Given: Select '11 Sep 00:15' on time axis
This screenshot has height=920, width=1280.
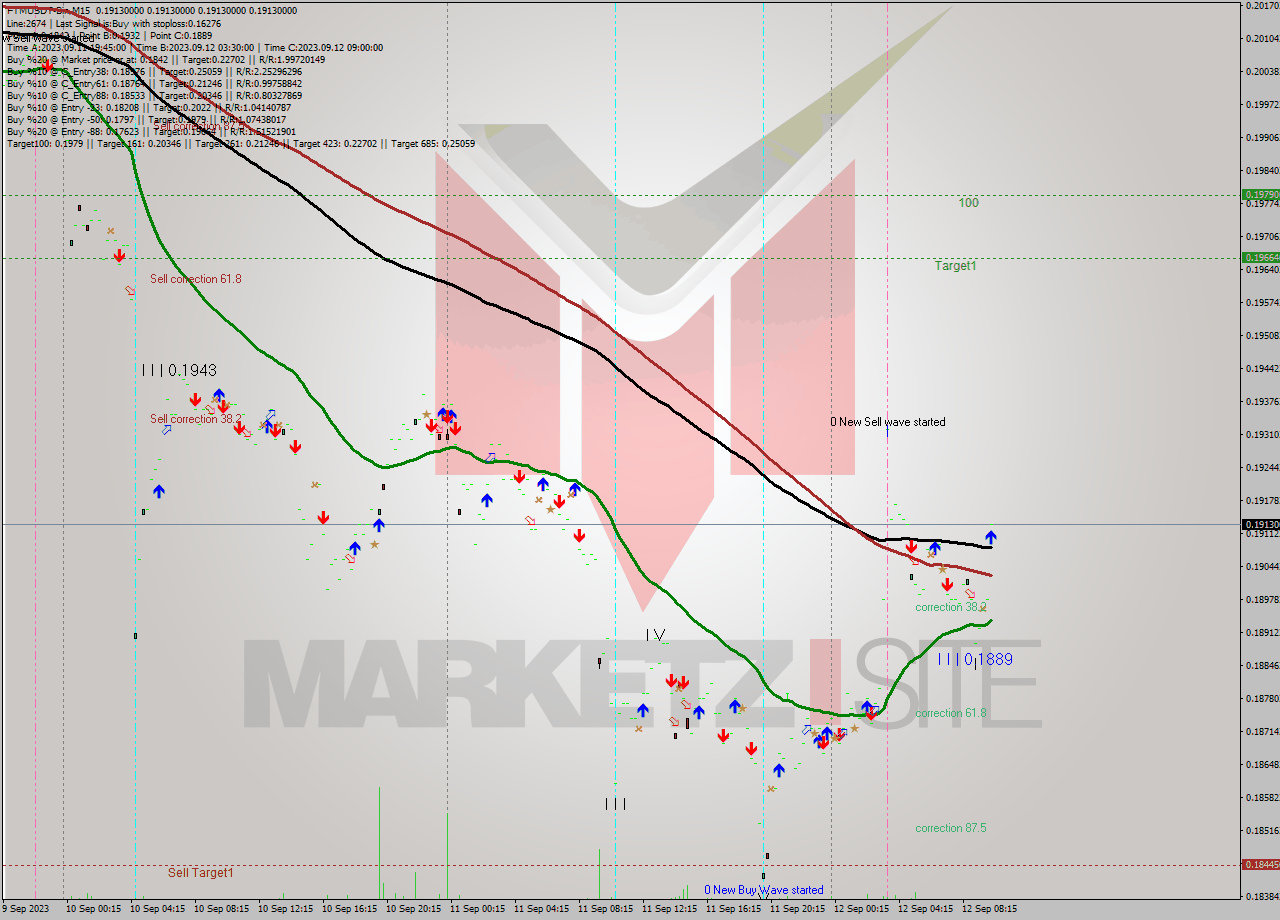Looking at the screenshot, I should (x=477, y=909).
